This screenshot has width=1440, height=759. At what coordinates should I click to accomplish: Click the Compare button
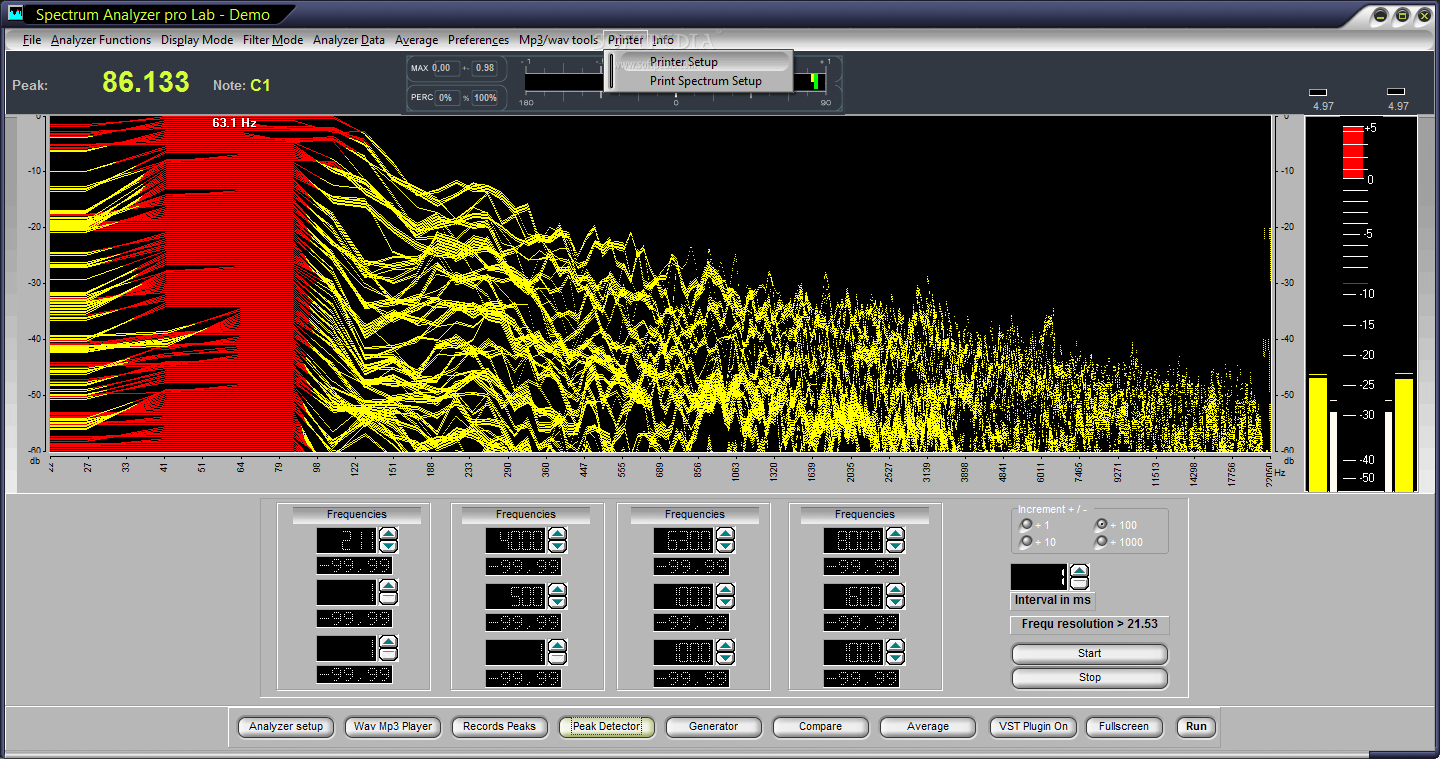(x=820, y=727)
